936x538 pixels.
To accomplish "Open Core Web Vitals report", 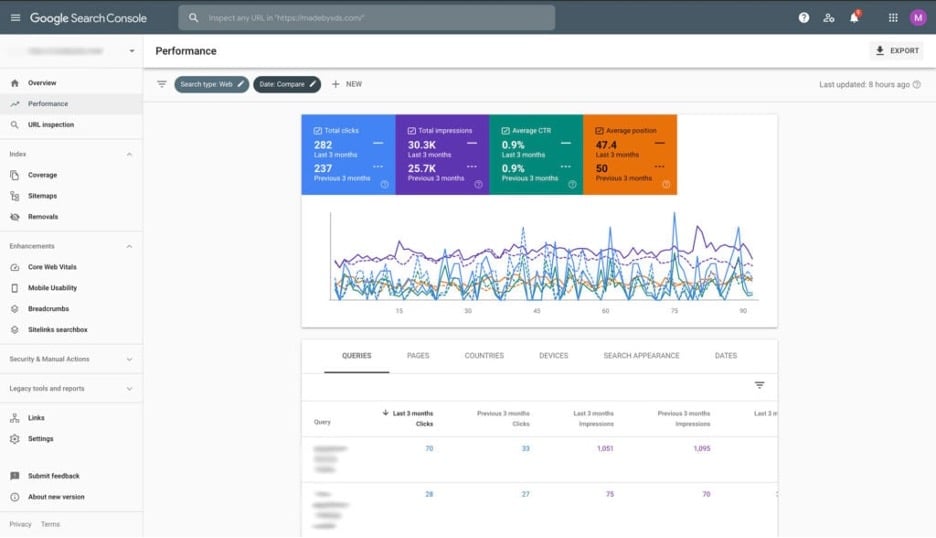I will click(71, 268).
